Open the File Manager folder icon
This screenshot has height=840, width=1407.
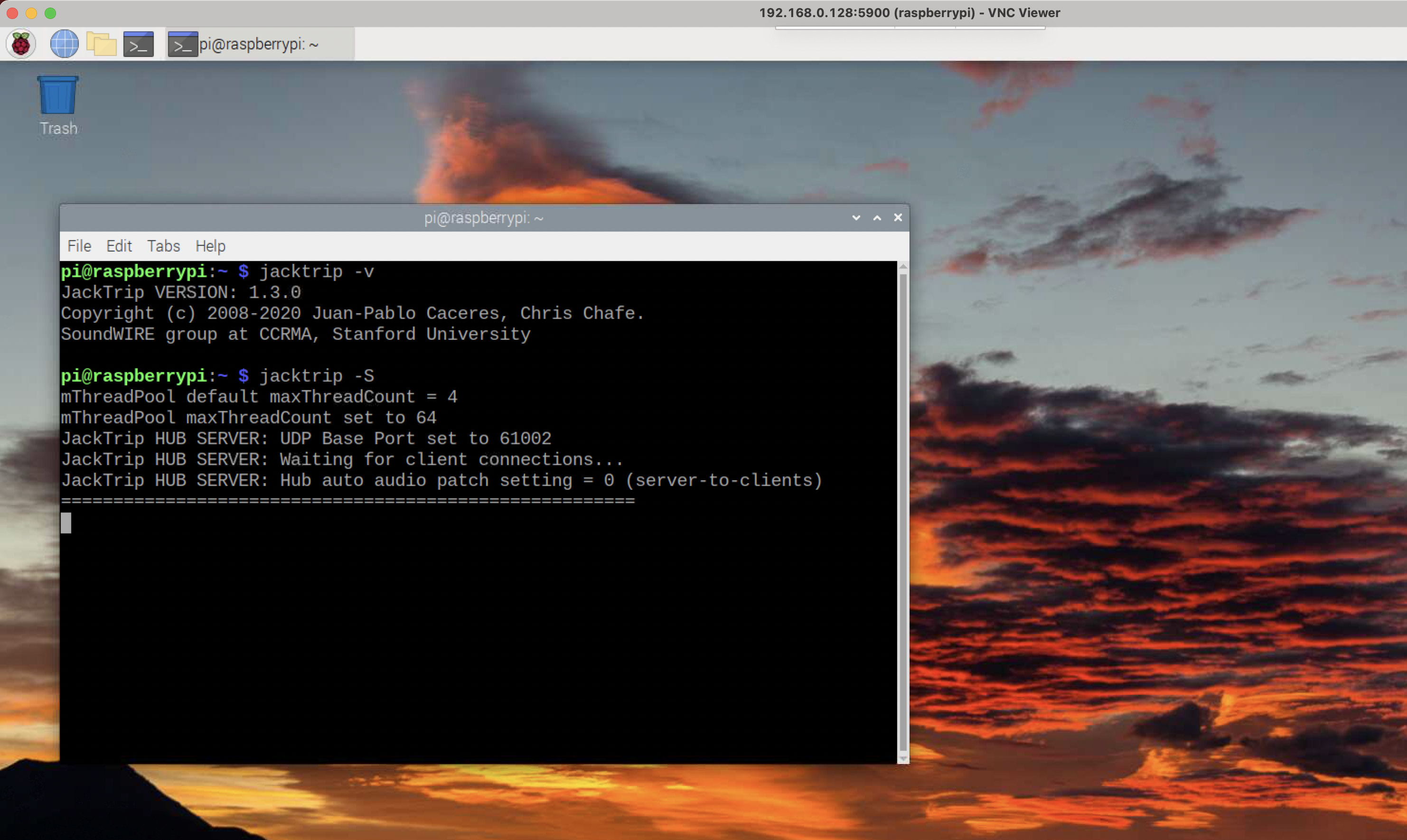point(102,44)
